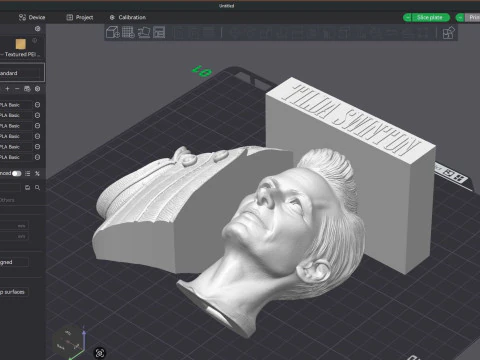
Task: Edit the fifth PLA Basic filament preset
Action: [x=37, y=147]
